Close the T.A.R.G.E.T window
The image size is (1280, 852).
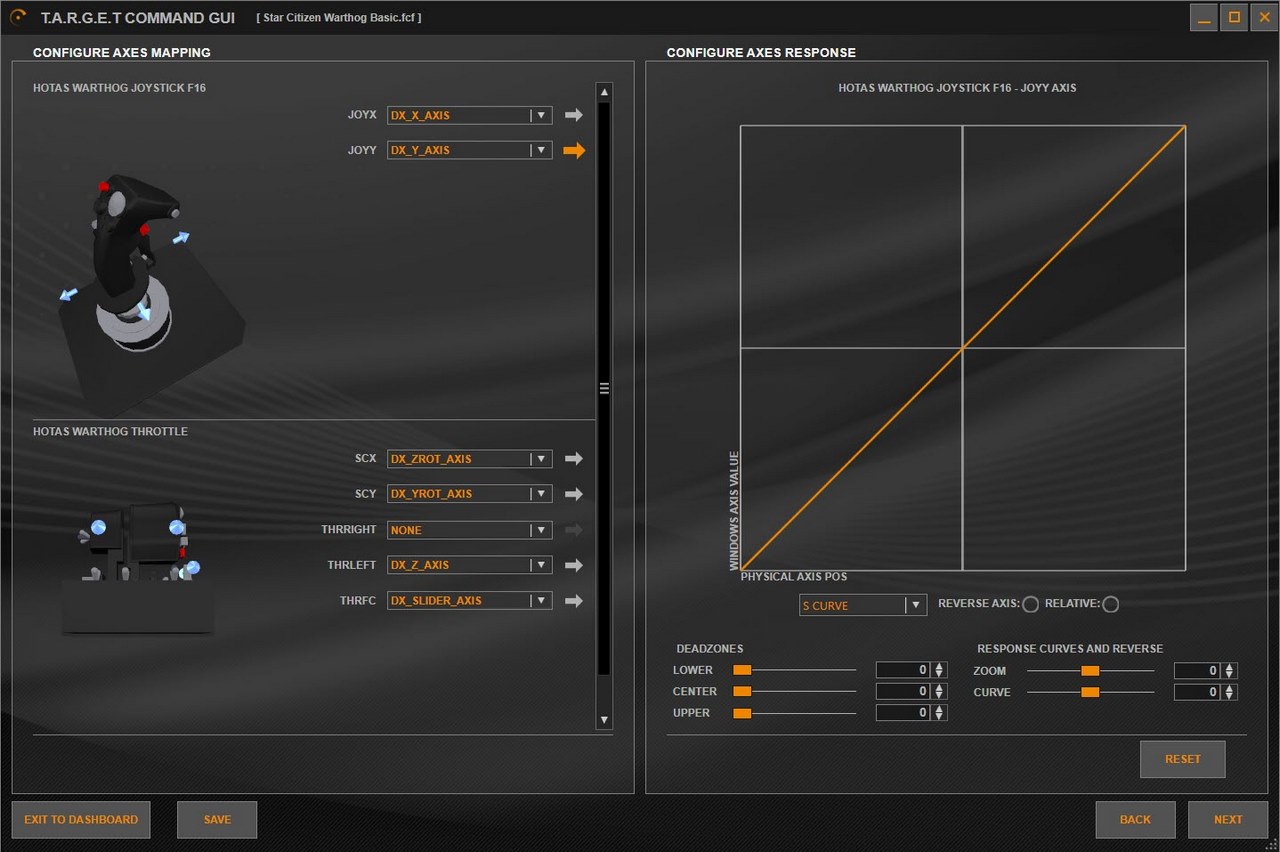pos(1264,17)
